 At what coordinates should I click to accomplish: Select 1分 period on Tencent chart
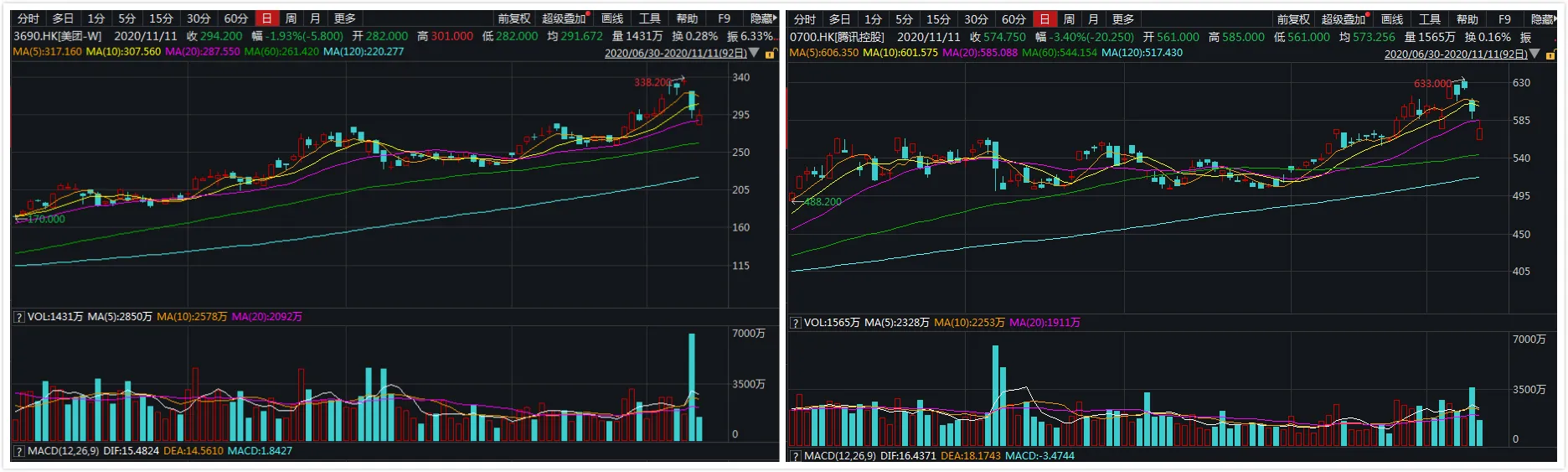[874, 19]
